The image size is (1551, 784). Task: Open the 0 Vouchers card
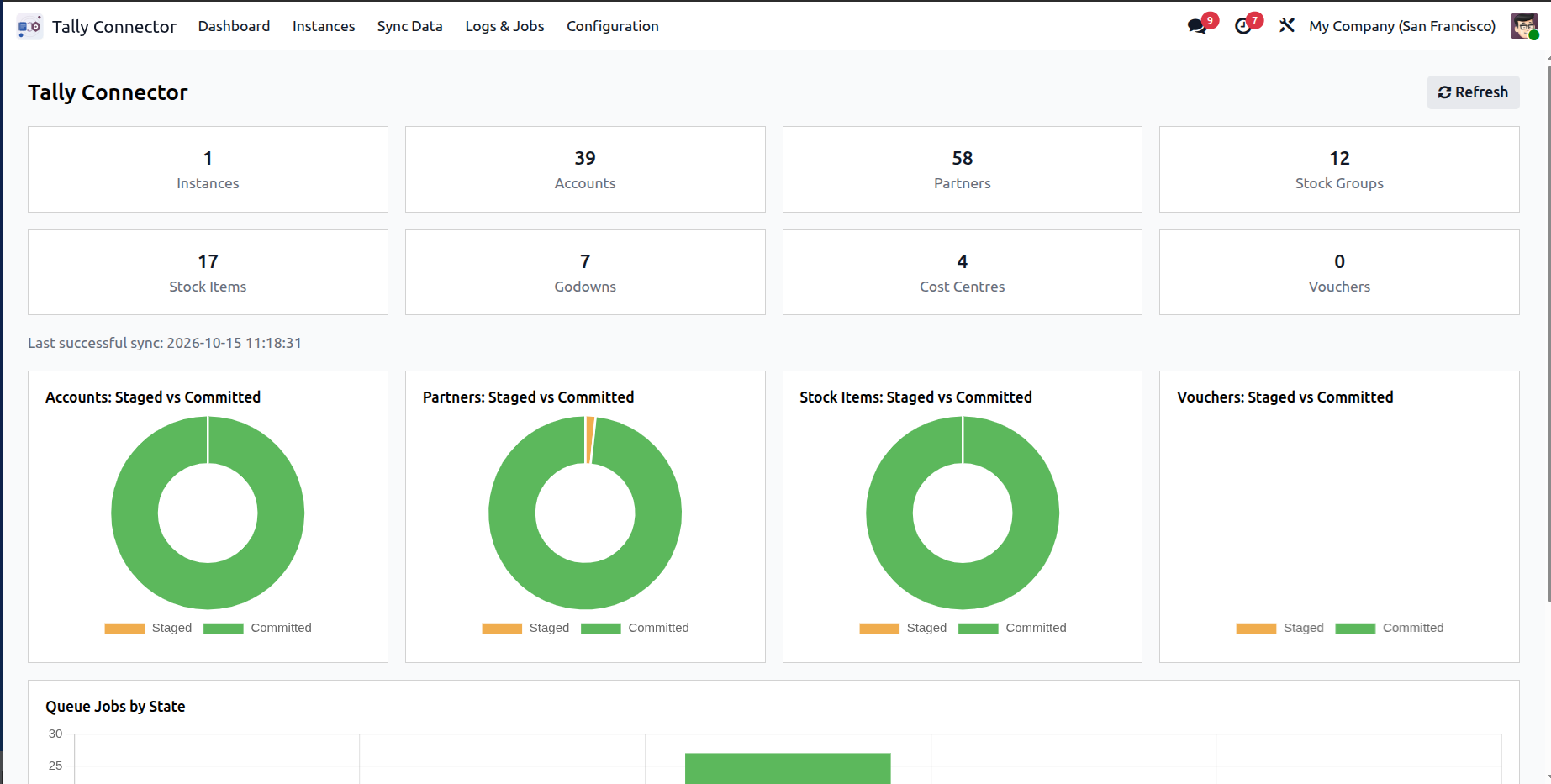[x=1339, y=272]
